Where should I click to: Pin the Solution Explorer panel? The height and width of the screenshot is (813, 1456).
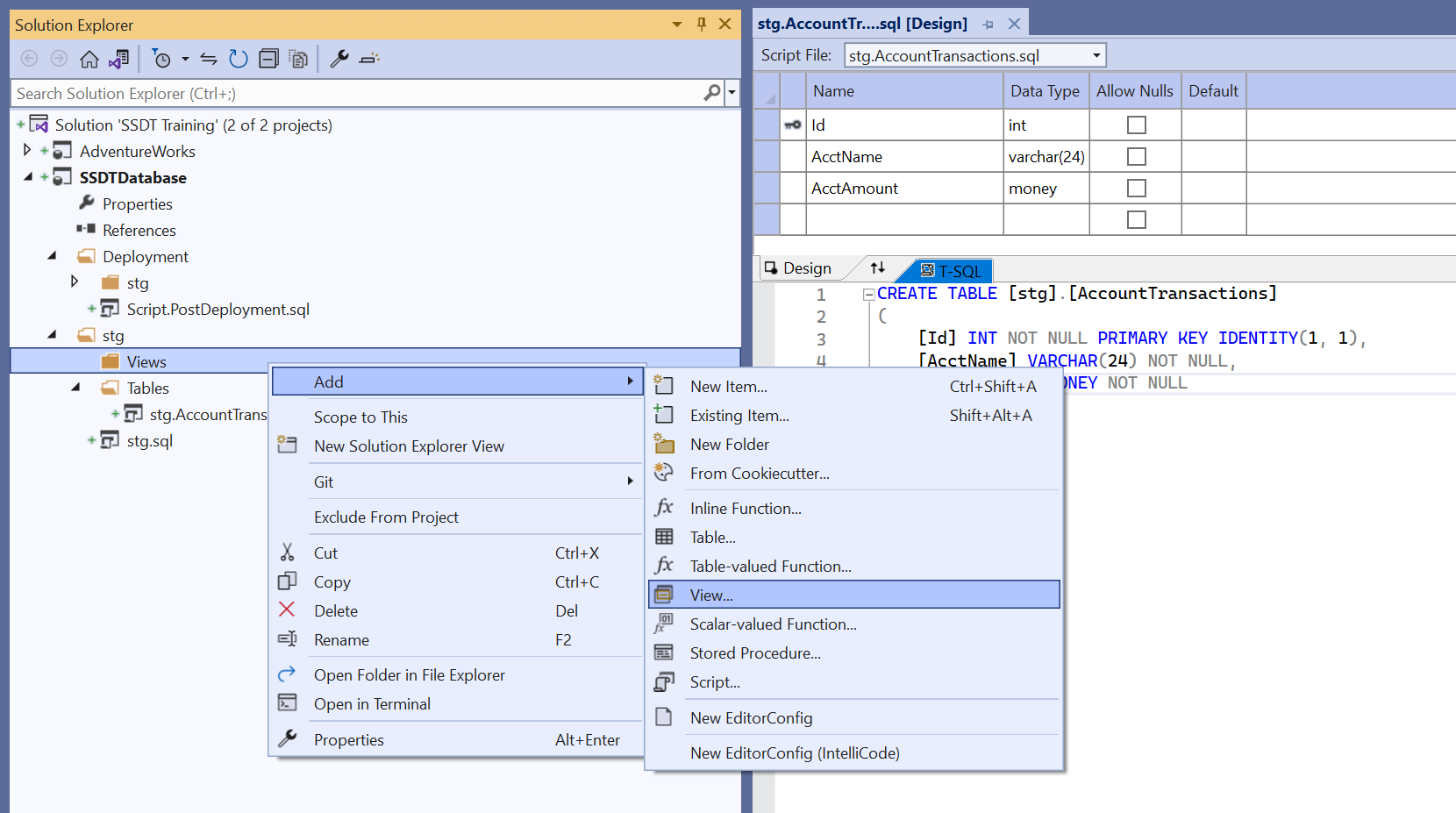(702, 24)
